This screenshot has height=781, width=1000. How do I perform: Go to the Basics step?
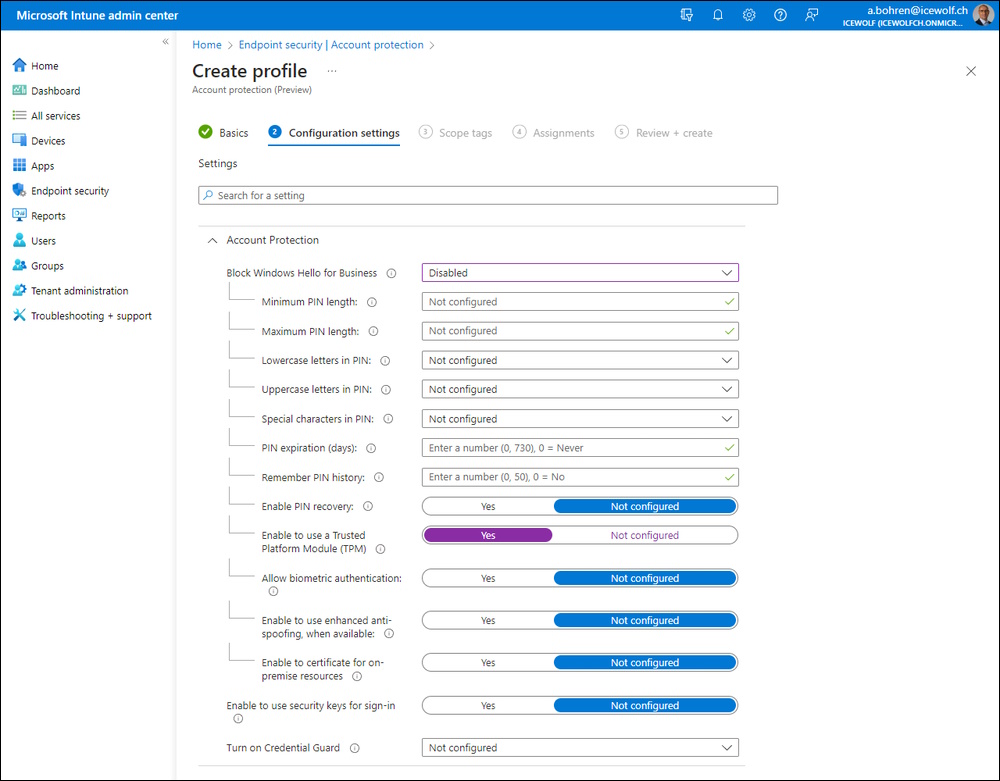point(223,133)
